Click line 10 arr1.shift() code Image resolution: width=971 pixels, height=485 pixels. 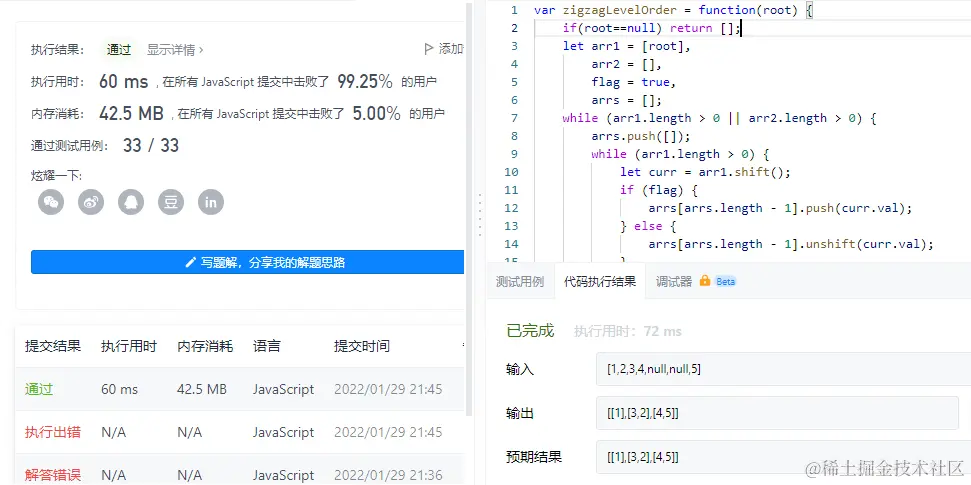coord(705,172)
